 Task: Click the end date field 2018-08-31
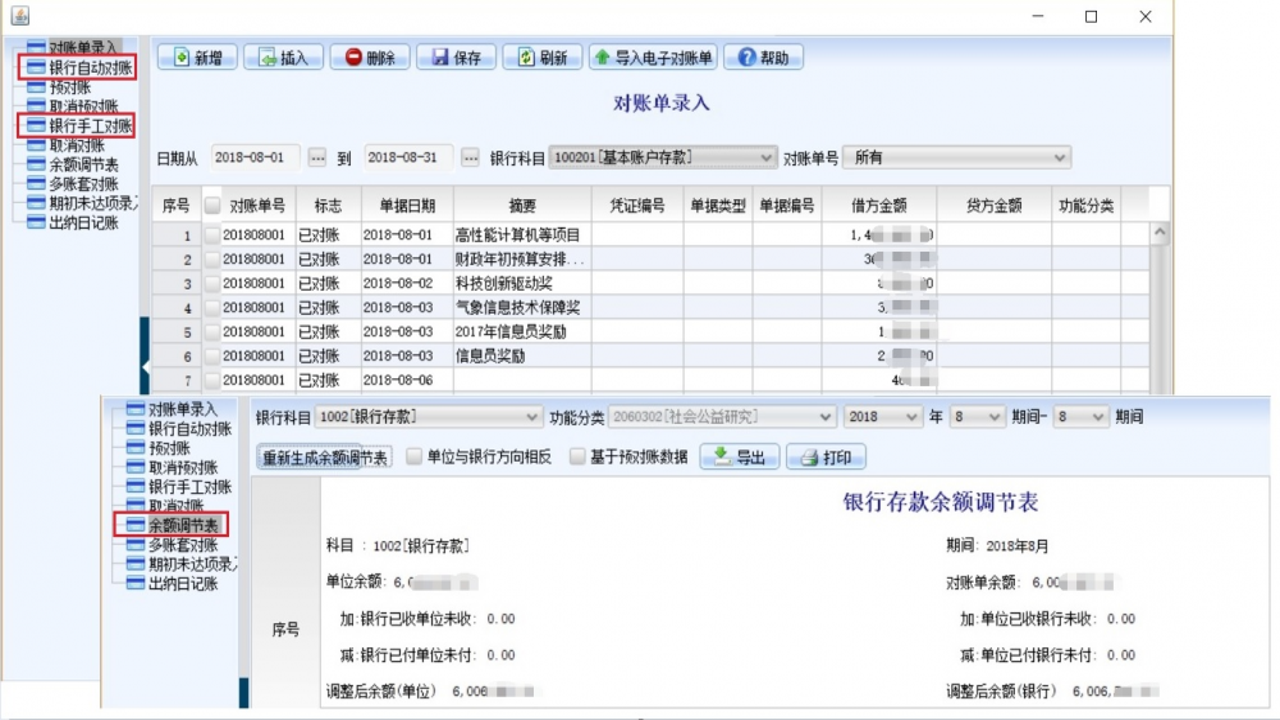[x=409, y=158]
